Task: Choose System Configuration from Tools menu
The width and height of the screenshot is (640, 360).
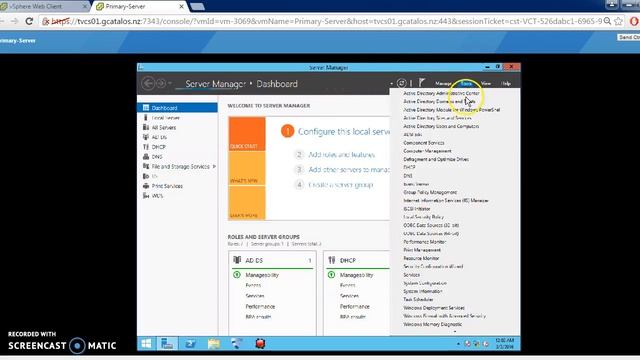Action: [425, 283]
